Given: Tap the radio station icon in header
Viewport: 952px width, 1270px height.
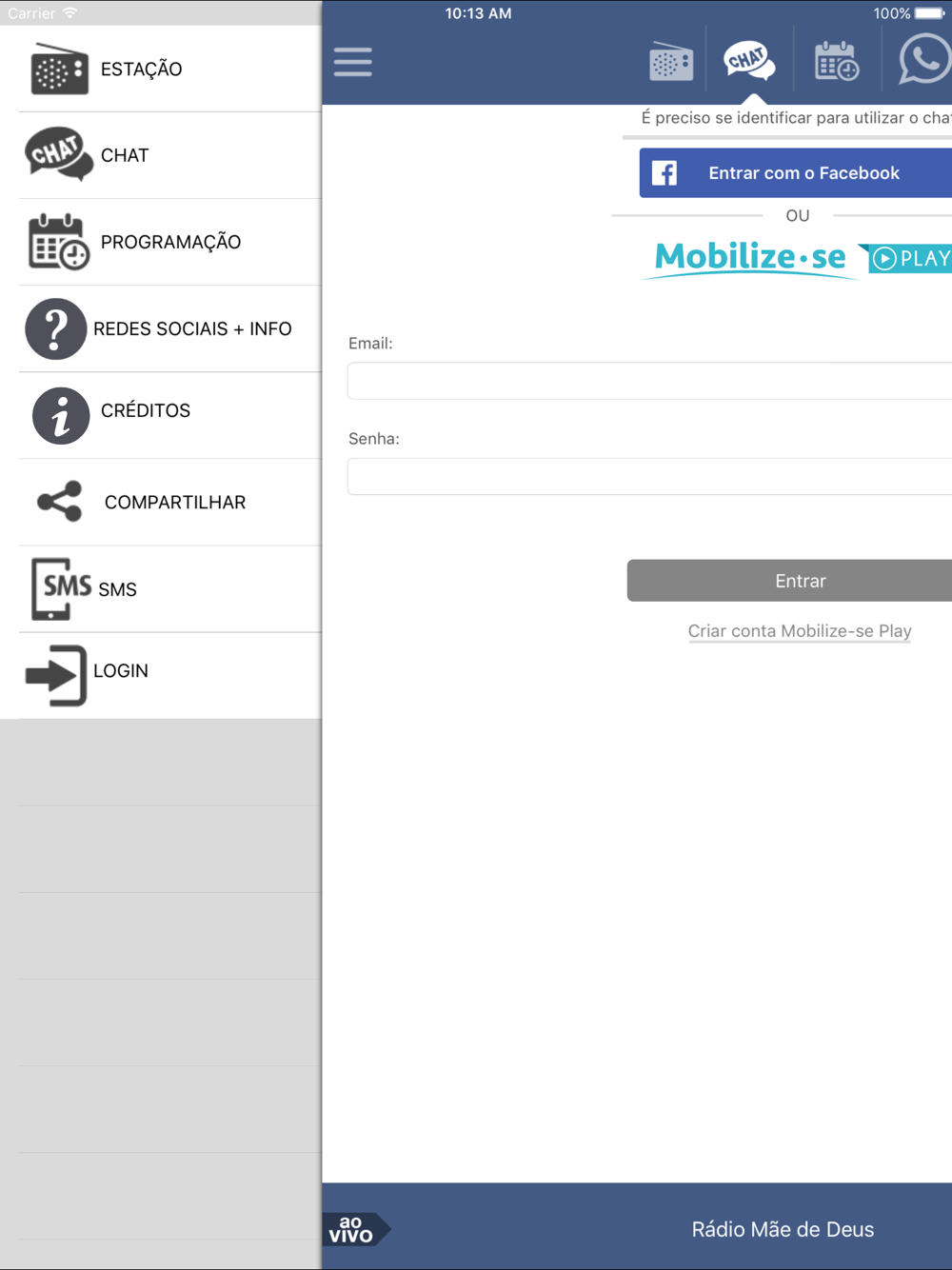Looking at the screenshot, I should (671, 62).
